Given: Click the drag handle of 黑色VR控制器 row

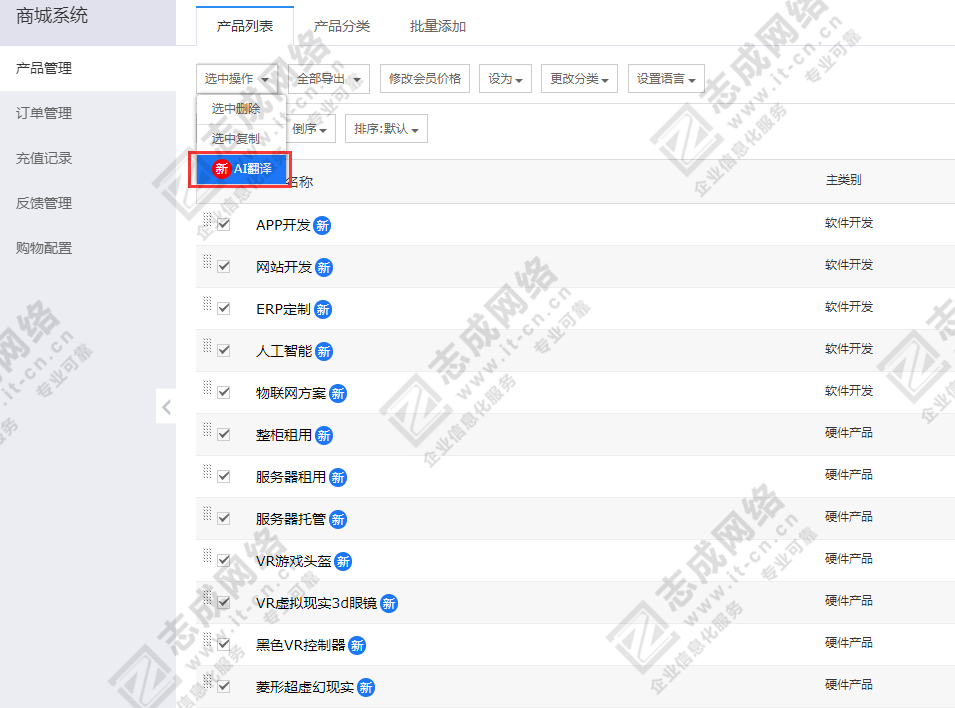Looking at the screenshot, I should click(x=207, y=640).
